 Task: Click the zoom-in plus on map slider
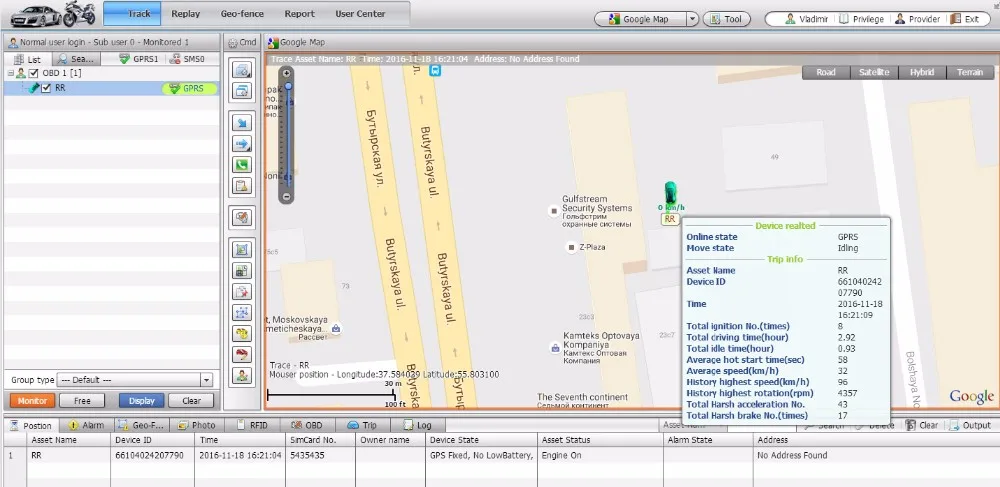[x=287, y=73]
